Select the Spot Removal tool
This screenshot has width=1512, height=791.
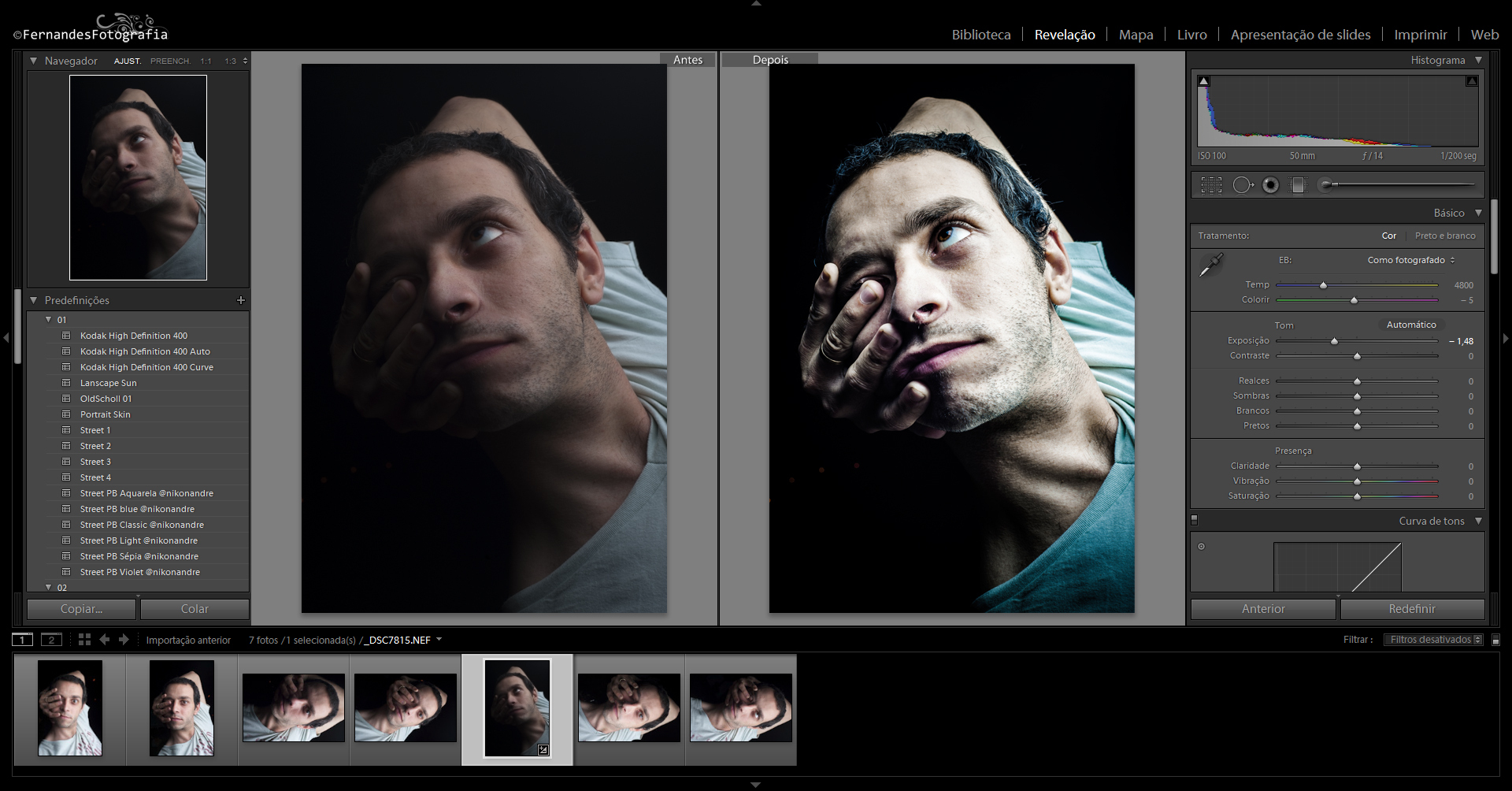pos(1242,185)
